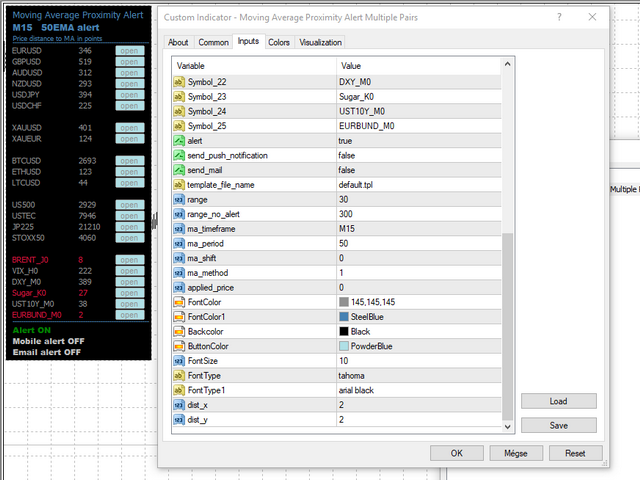The image size is (640, 480).
Task: Edit the ma_timeframe value M15
Action: point(419,229)
